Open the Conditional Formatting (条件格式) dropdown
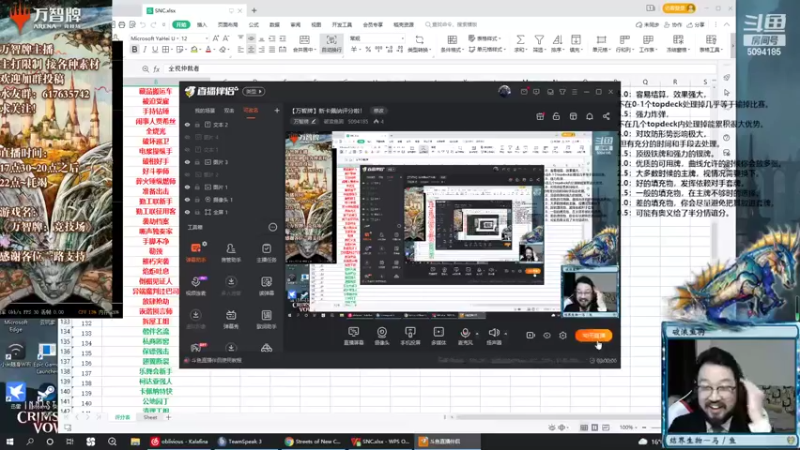Screen dimensions: 800x450 (451, 43)
